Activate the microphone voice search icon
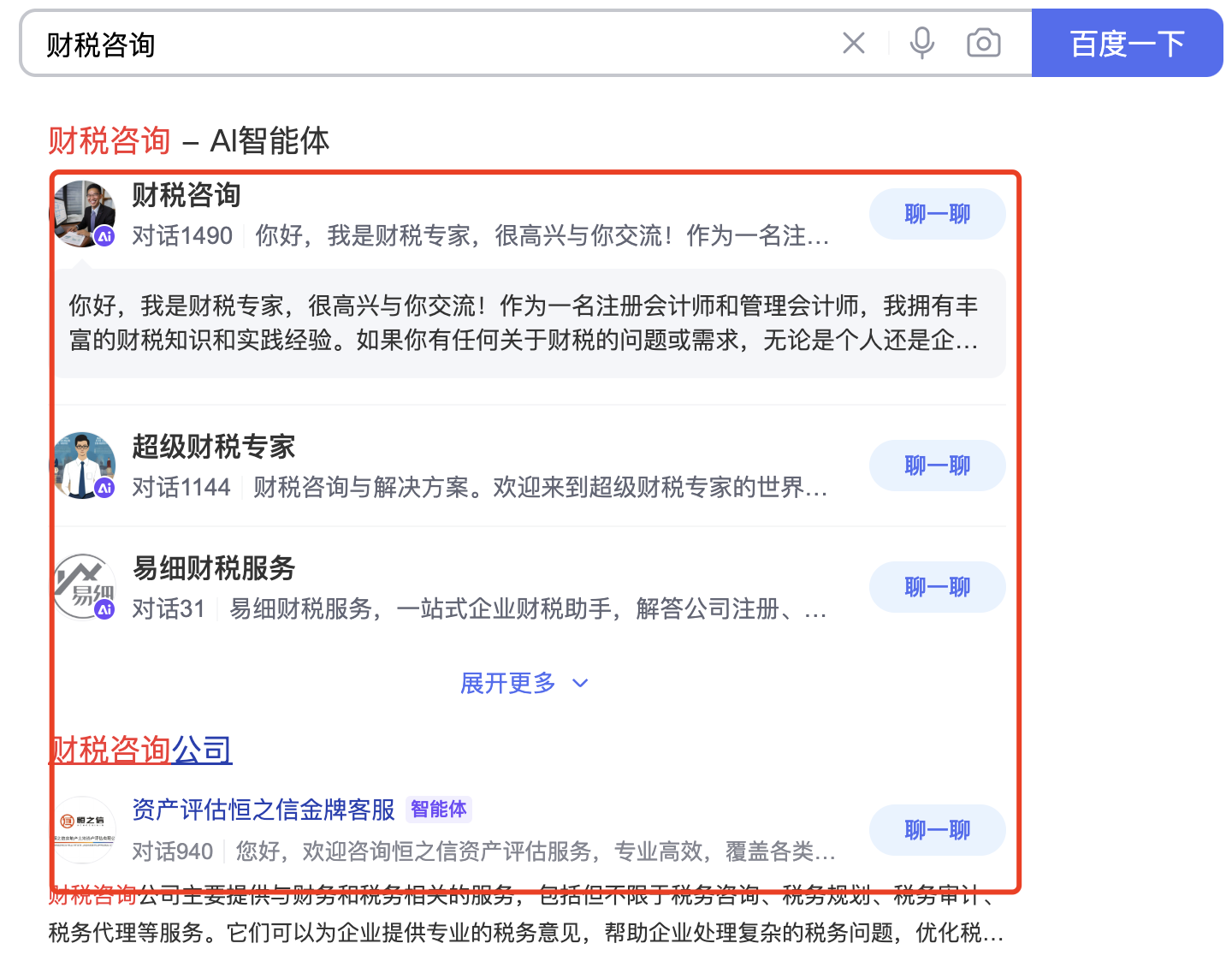 (921, 43)
